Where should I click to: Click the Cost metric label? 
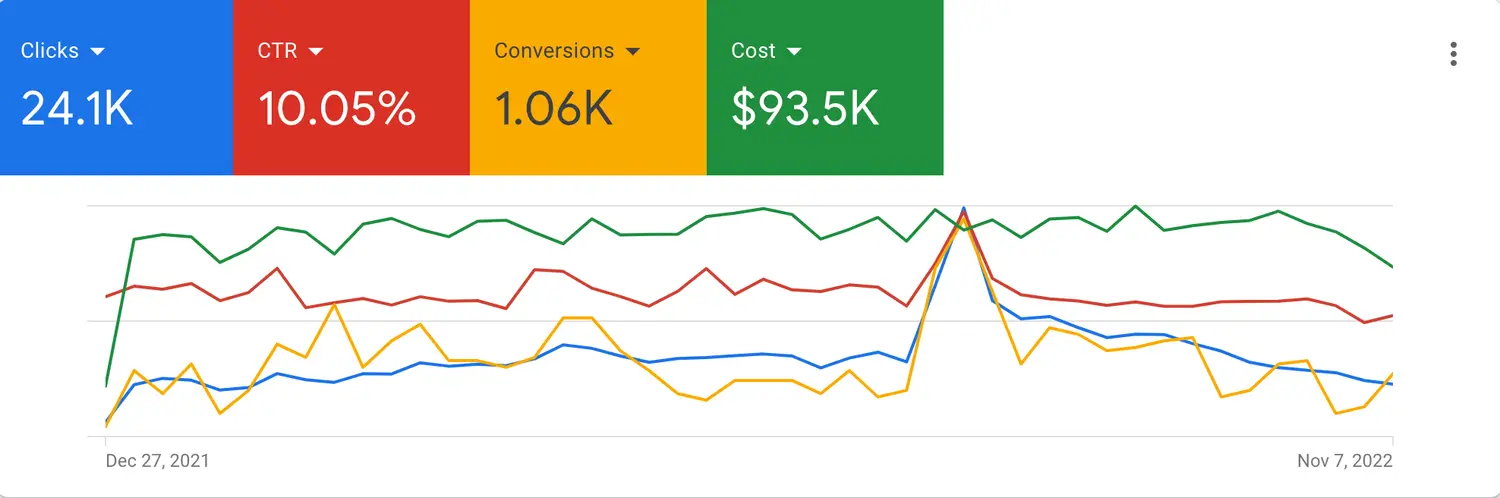click(x=753, y=50)
